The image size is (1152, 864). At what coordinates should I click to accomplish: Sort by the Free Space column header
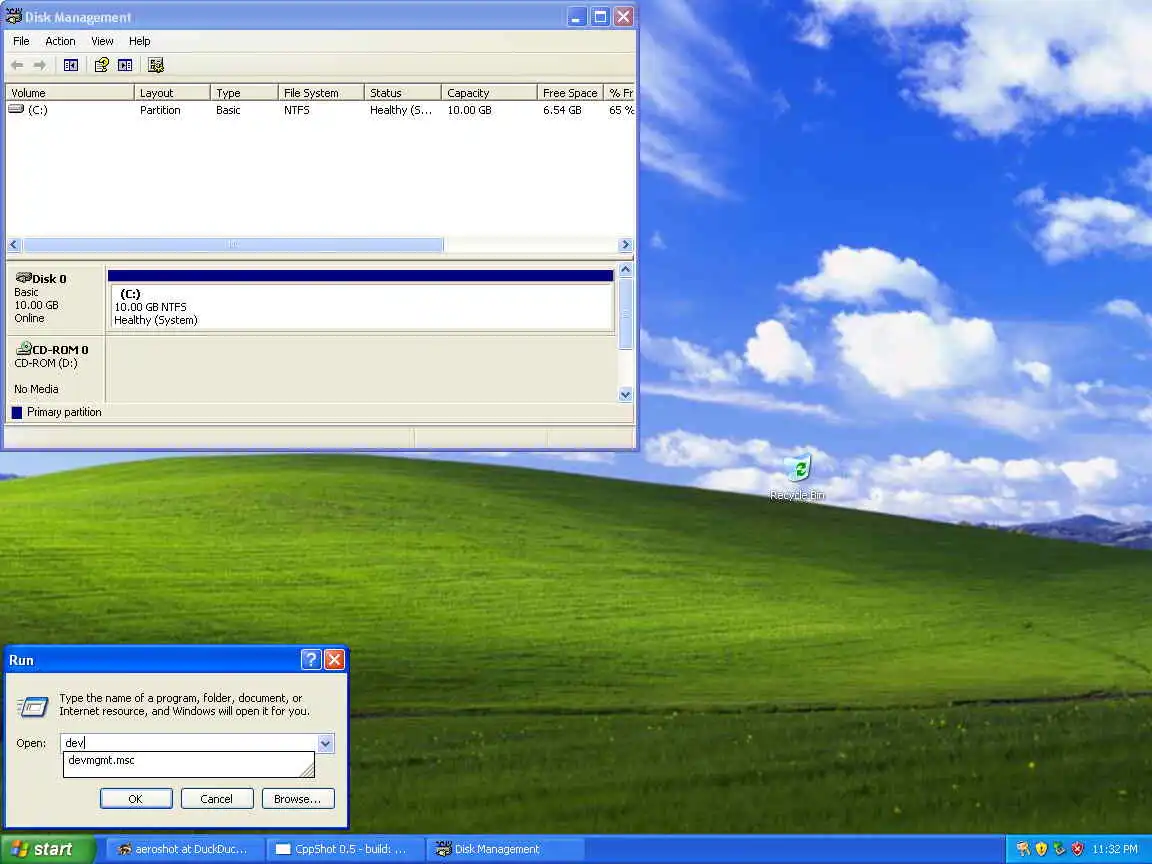click(x=570, y=93)
